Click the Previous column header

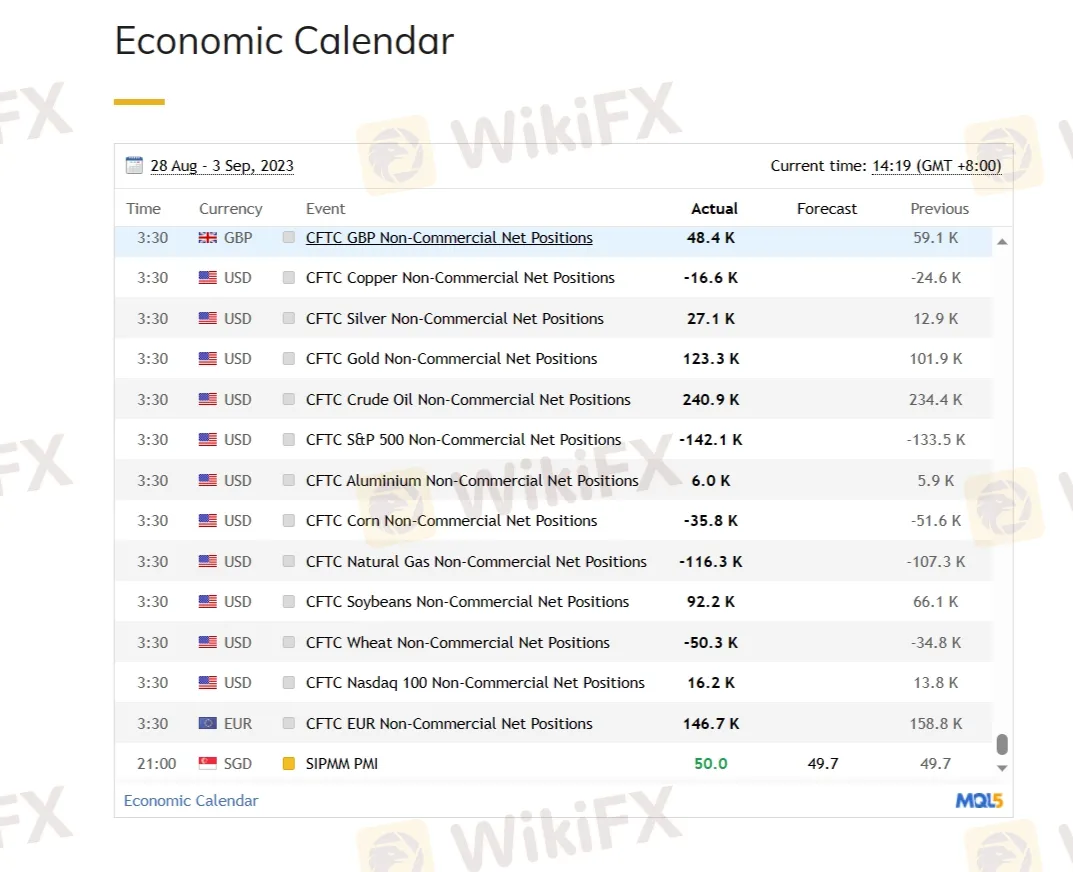[939, 209]
